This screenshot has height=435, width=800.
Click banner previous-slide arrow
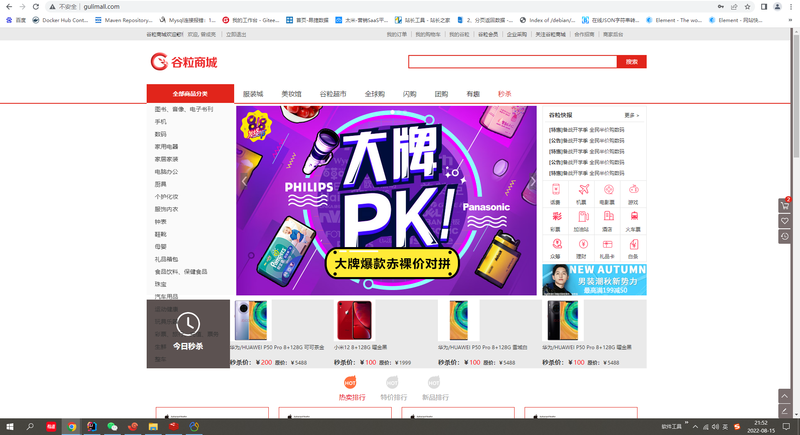[244, 181]
